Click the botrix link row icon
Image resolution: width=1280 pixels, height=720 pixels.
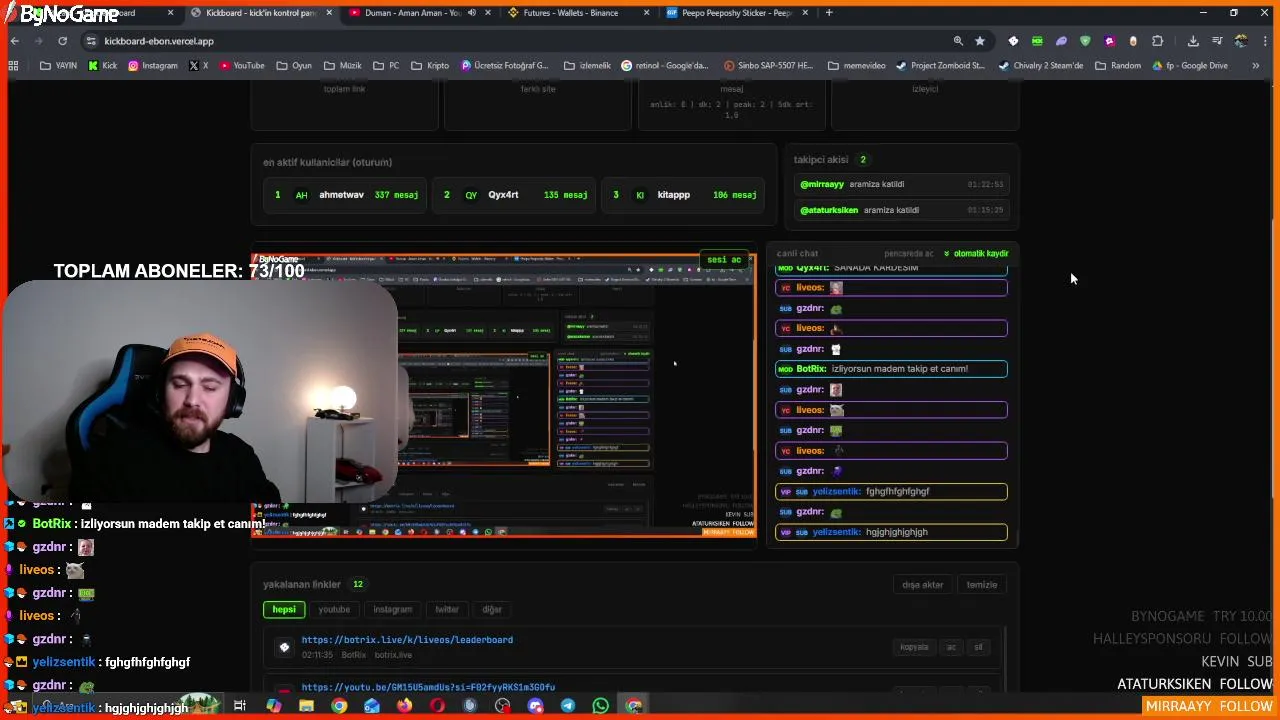(284, 647)
